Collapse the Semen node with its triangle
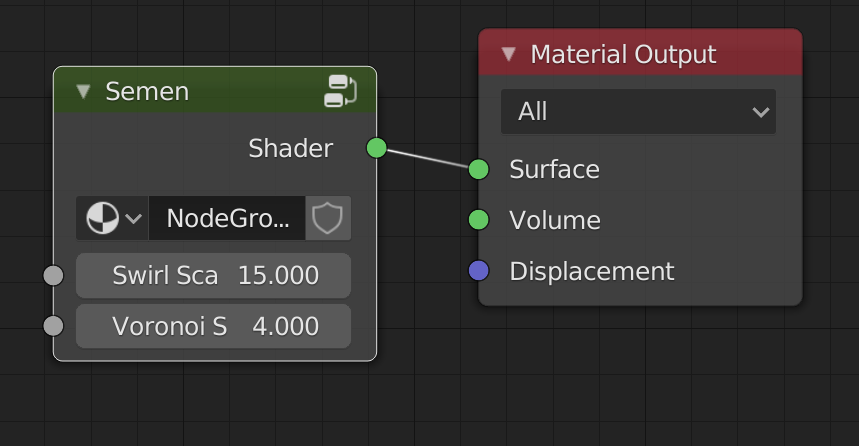This screenshot has width=859, height=446. (x=83, y=91)
